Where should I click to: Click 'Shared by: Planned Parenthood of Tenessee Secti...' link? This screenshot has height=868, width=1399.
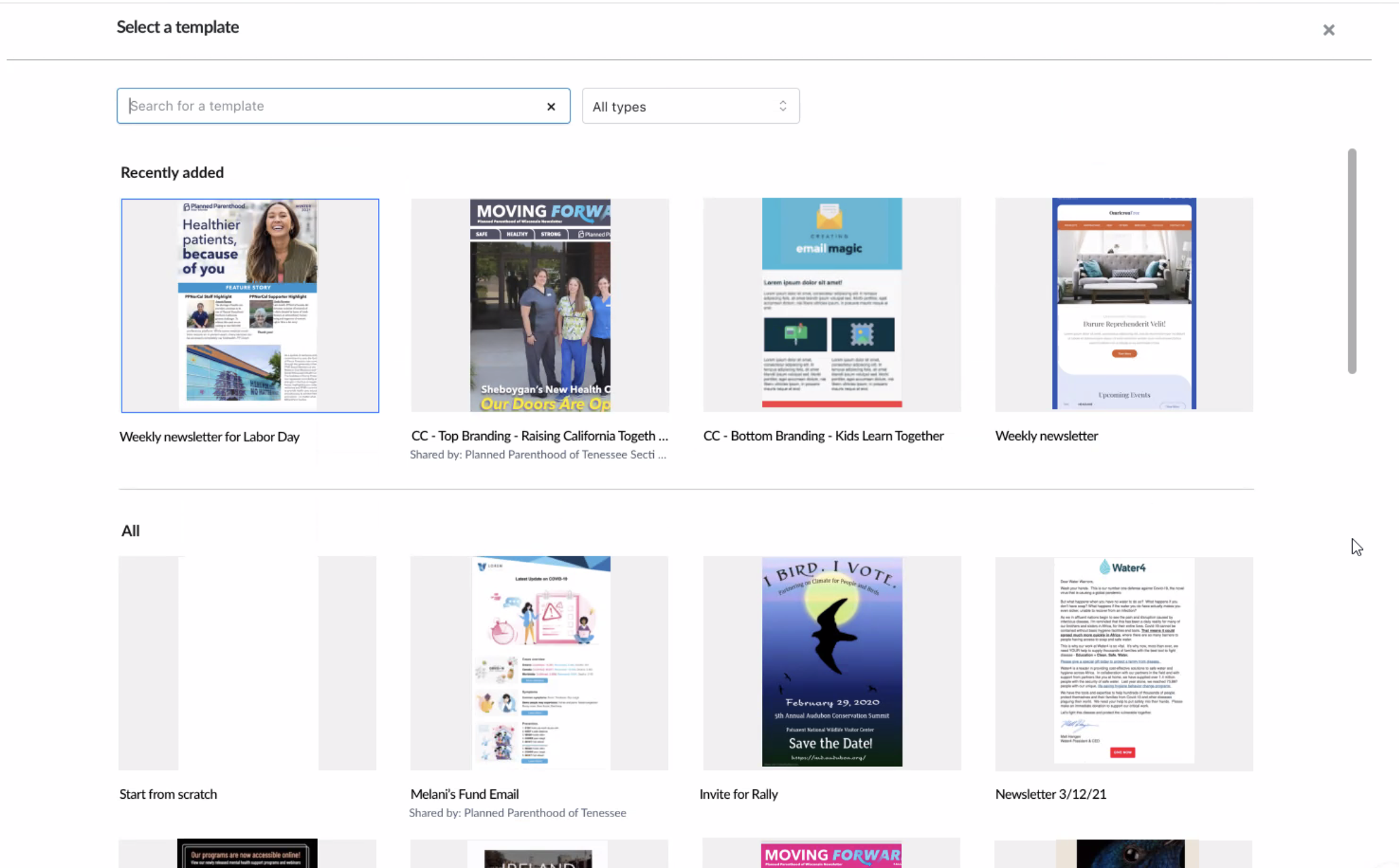pos(538,454)
